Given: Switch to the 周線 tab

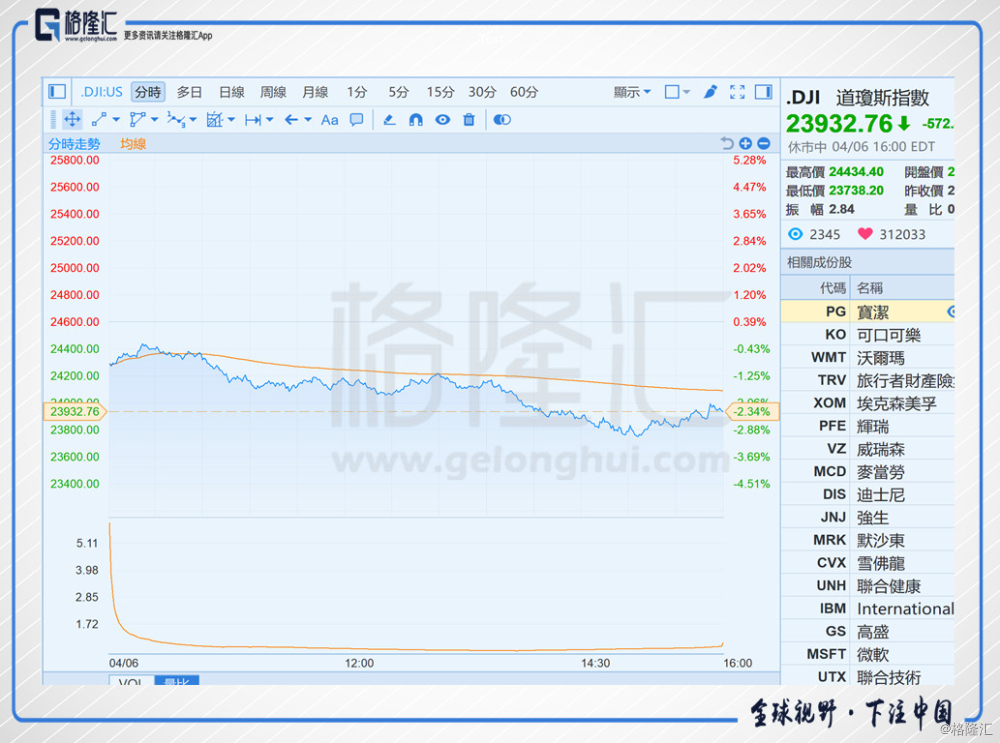Looking at the screenshot, I should coord(273,92).
